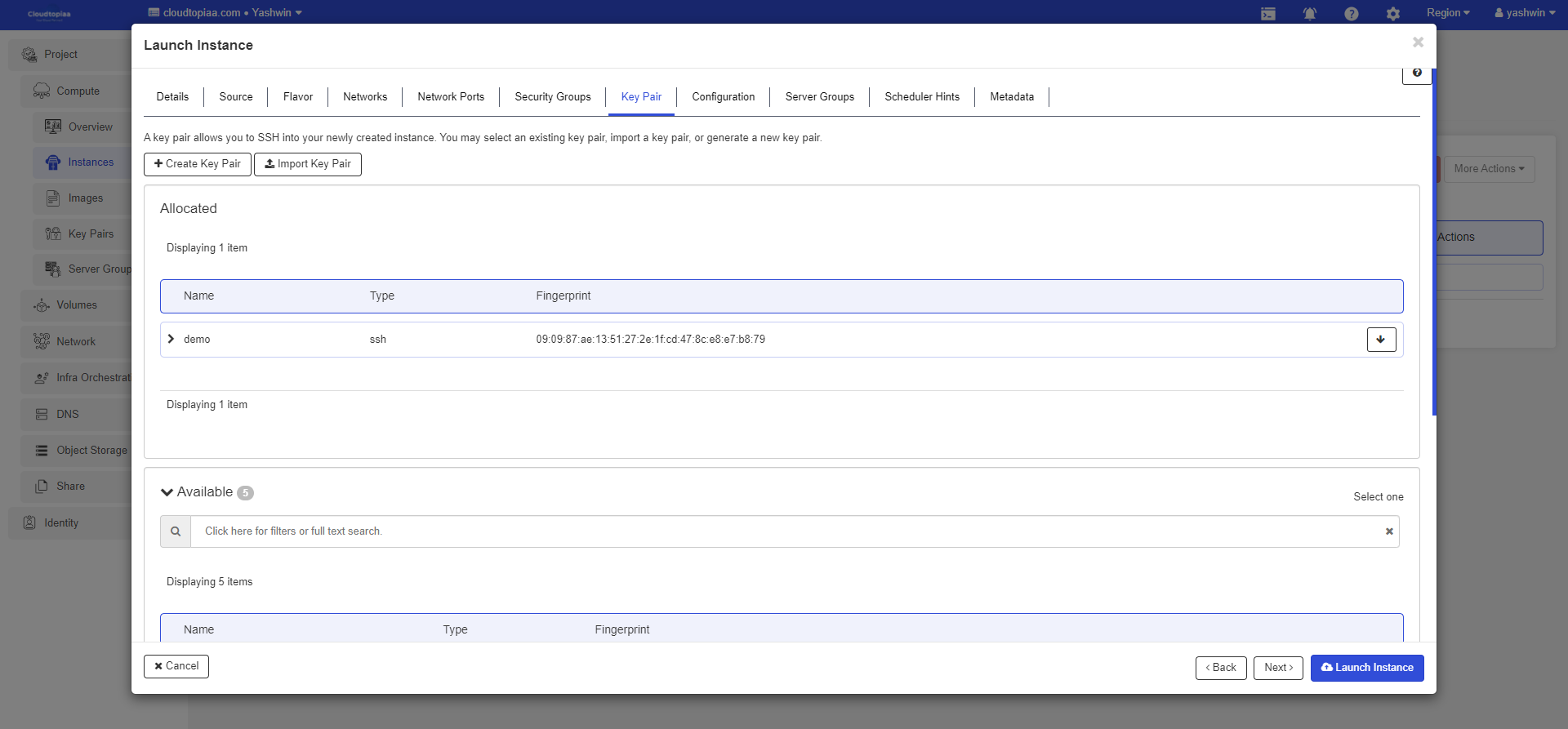Open the Configuration tab
Image resolution: width=1568 pixels, height=729 pixels.
723,97
